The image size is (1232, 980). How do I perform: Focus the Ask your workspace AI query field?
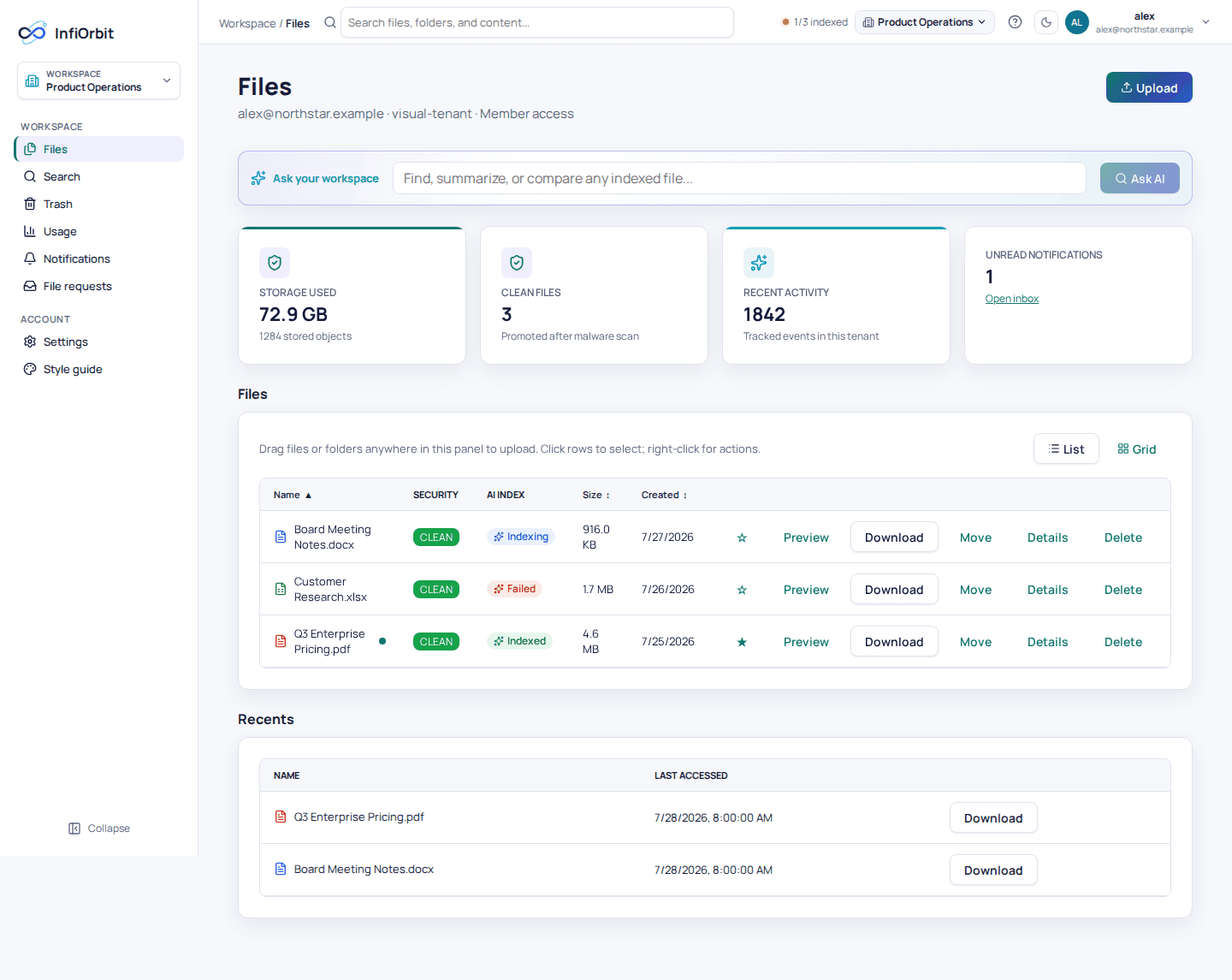pyautogui.click(x=739, y=178)
